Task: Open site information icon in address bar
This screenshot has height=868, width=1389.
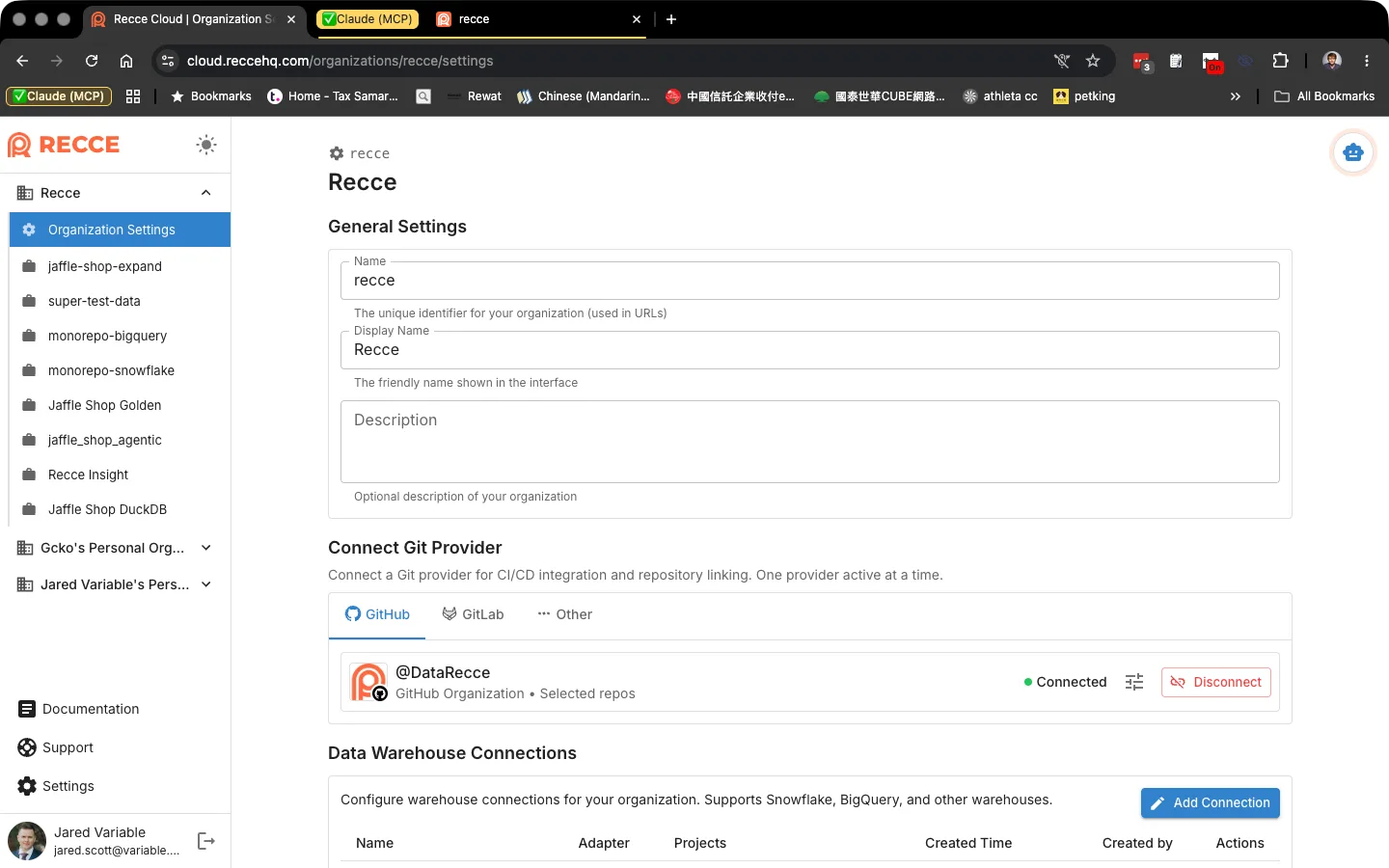Action: pyautogui.click(x=168, y=61)
